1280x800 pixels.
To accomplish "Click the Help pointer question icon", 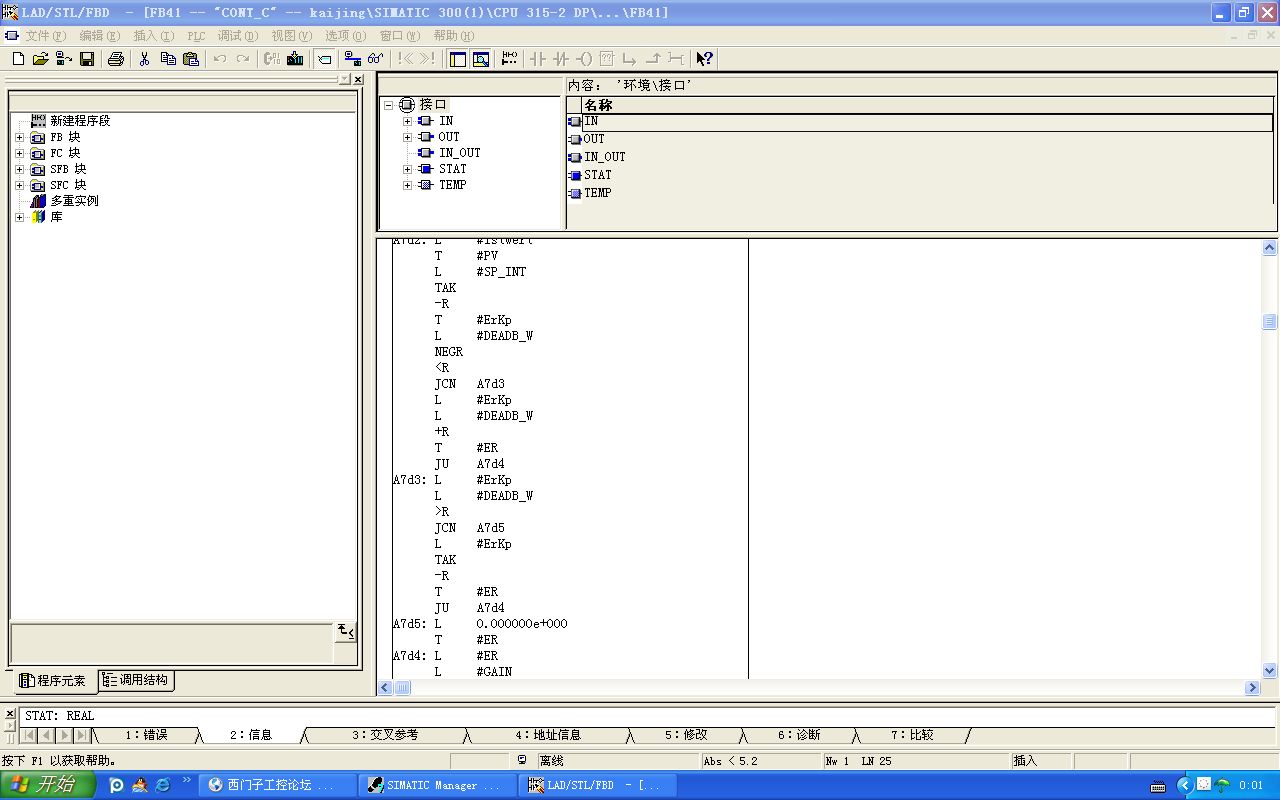I will pos(705,59).
